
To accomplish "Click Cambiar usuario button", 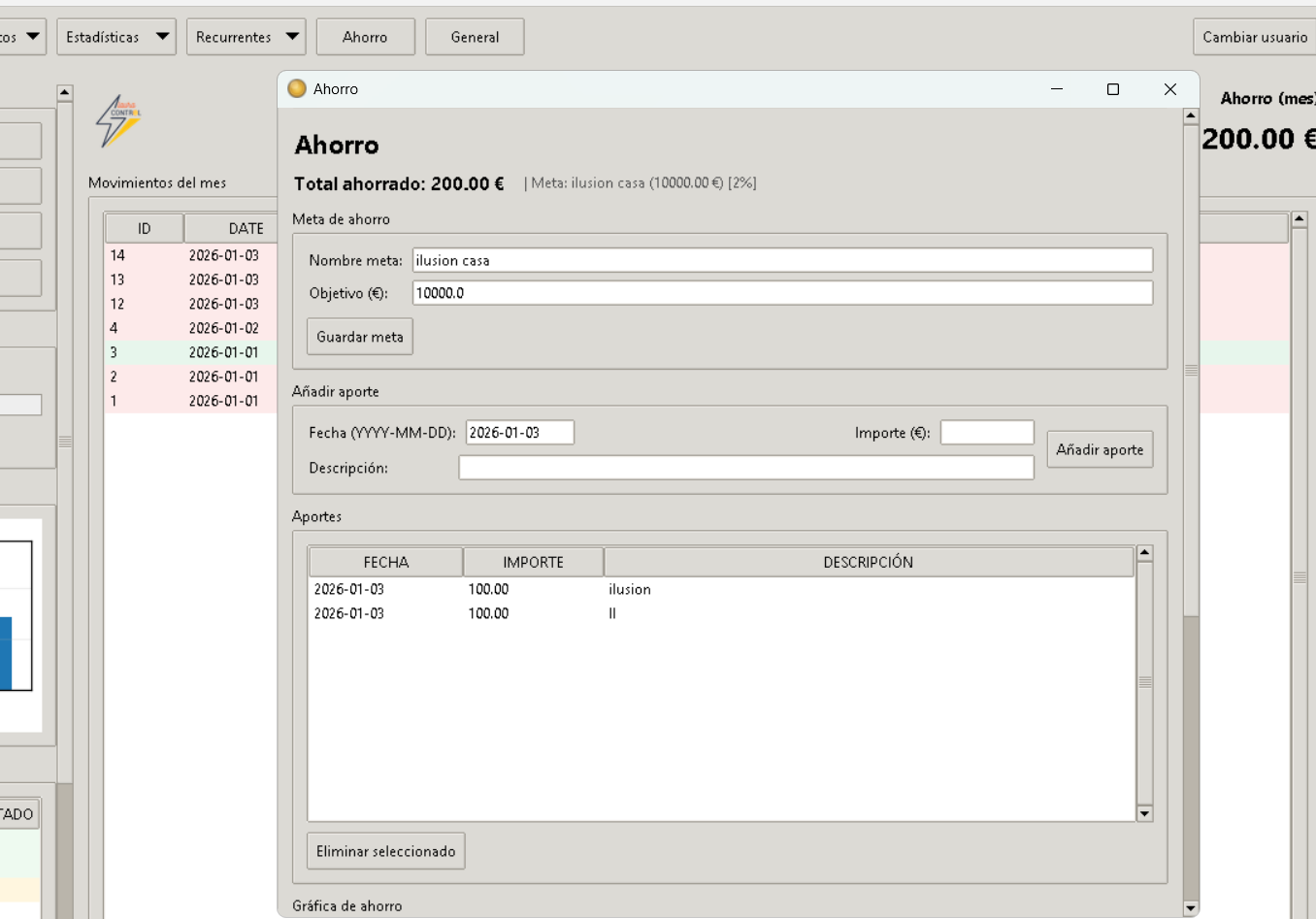I will 1254,37.
